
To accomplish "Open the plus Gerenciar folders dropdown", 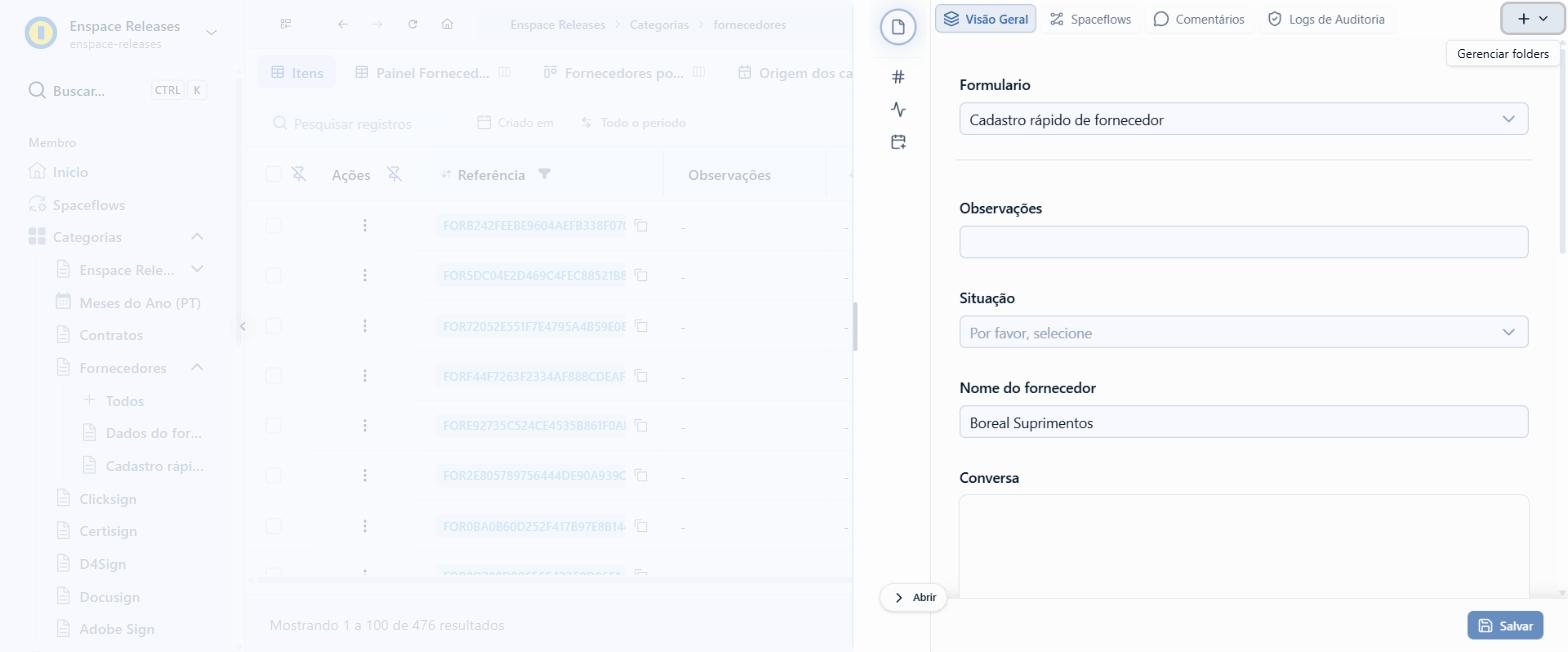I will (x=1532, y=18).
